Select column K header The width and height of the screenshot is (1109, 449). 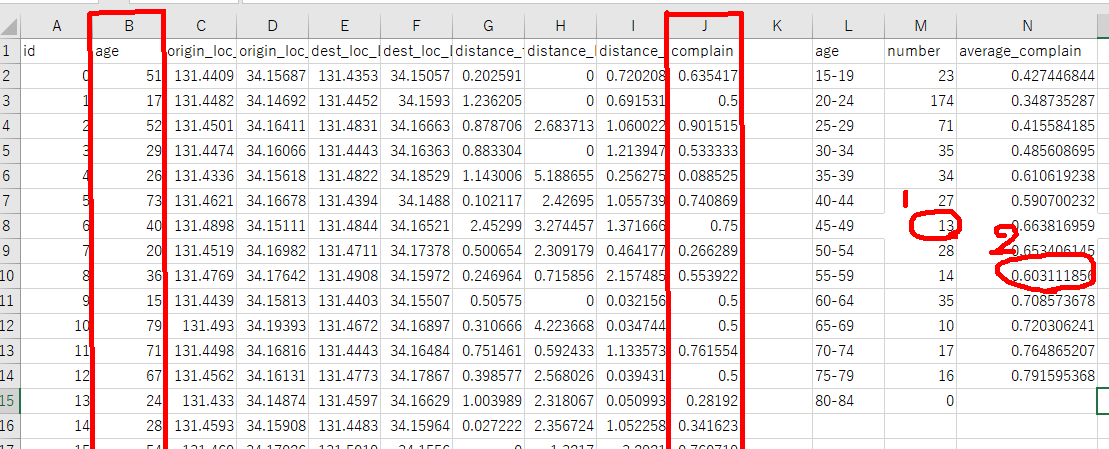click(x=776, y=27)
